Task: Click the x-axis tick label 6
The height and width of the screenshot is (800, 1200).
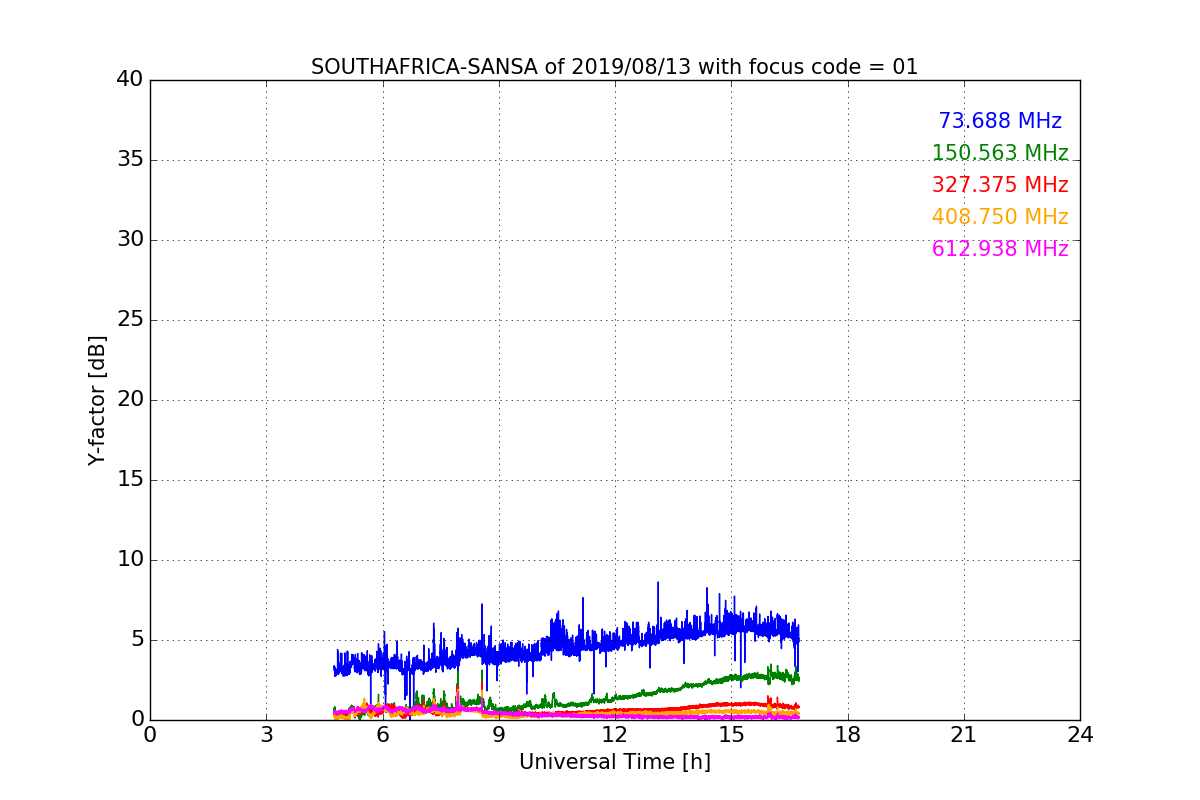Action: (382, 735)
